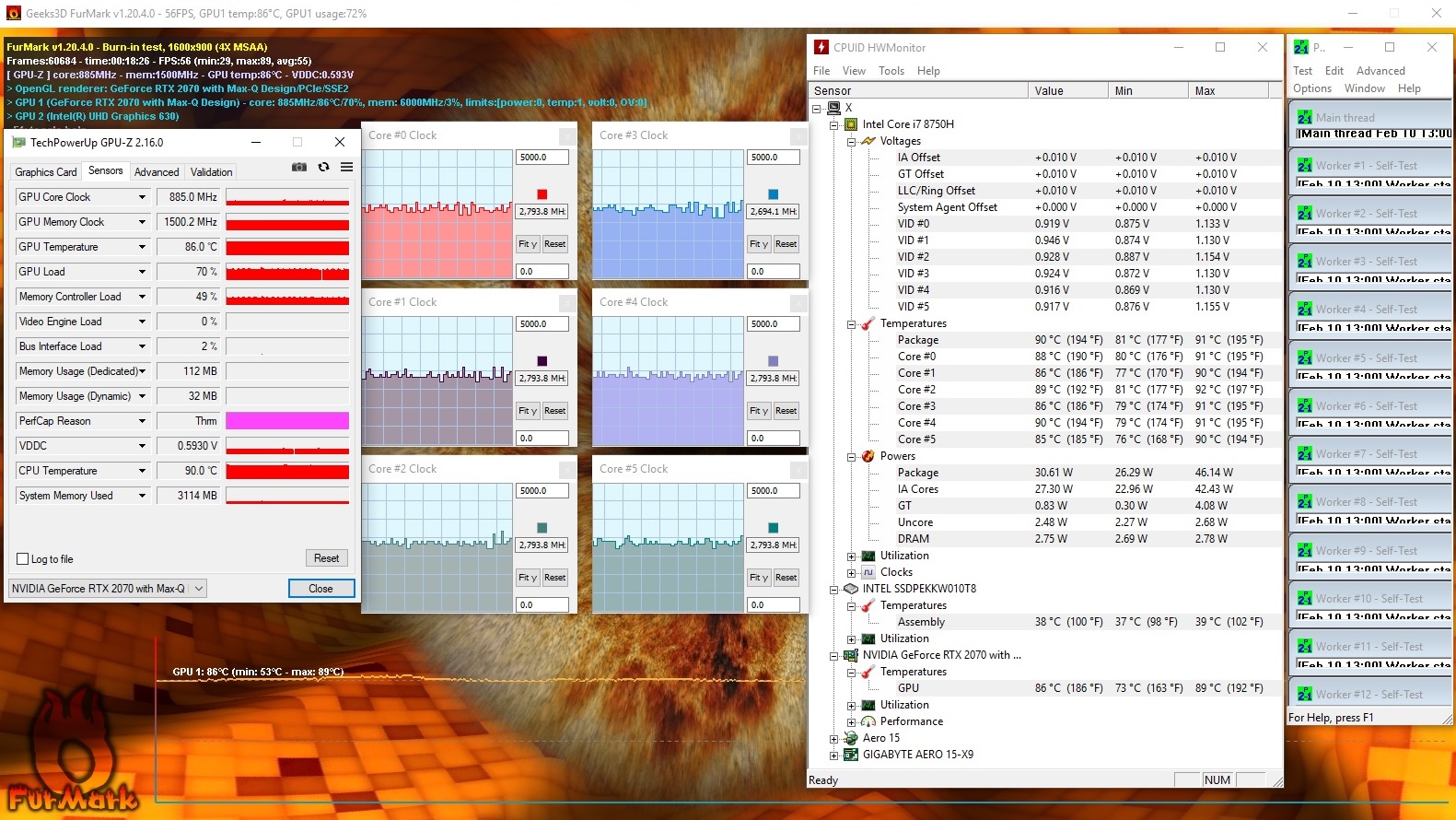The height and width of the screenshot is (820, 1456).
Task: Click the Close button in GPU-Z
Action: tap(320, 589)
